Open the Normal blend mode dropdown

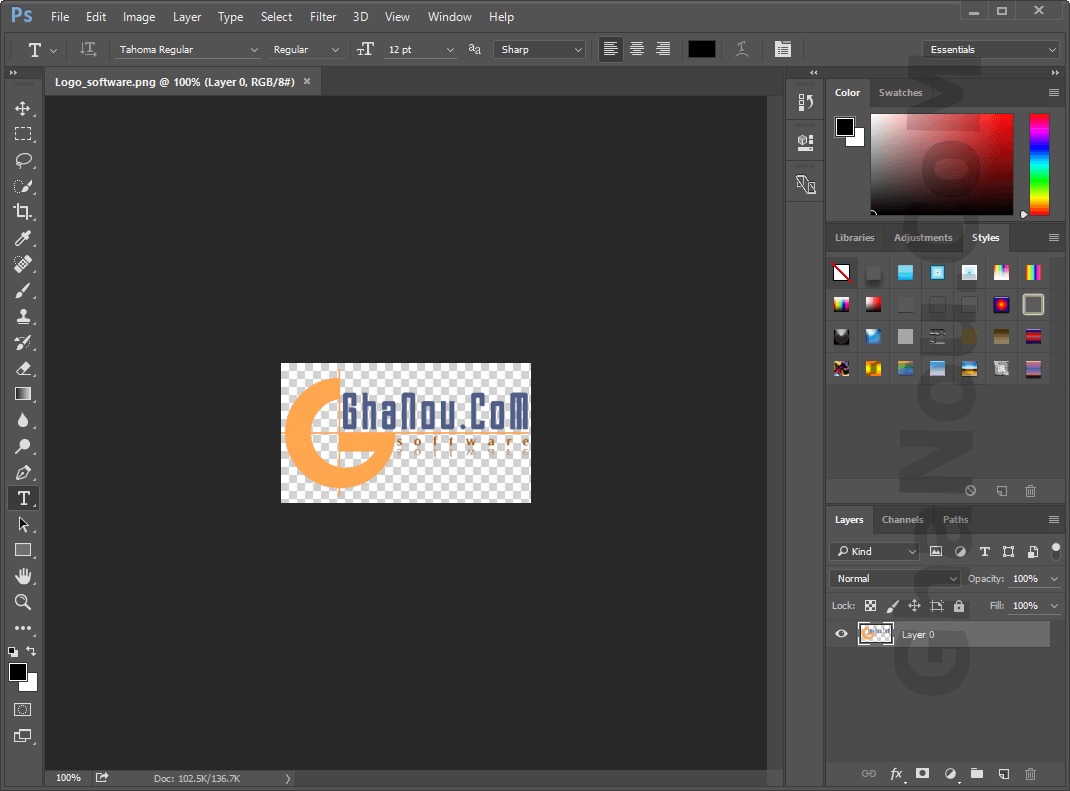pos(895,579)
